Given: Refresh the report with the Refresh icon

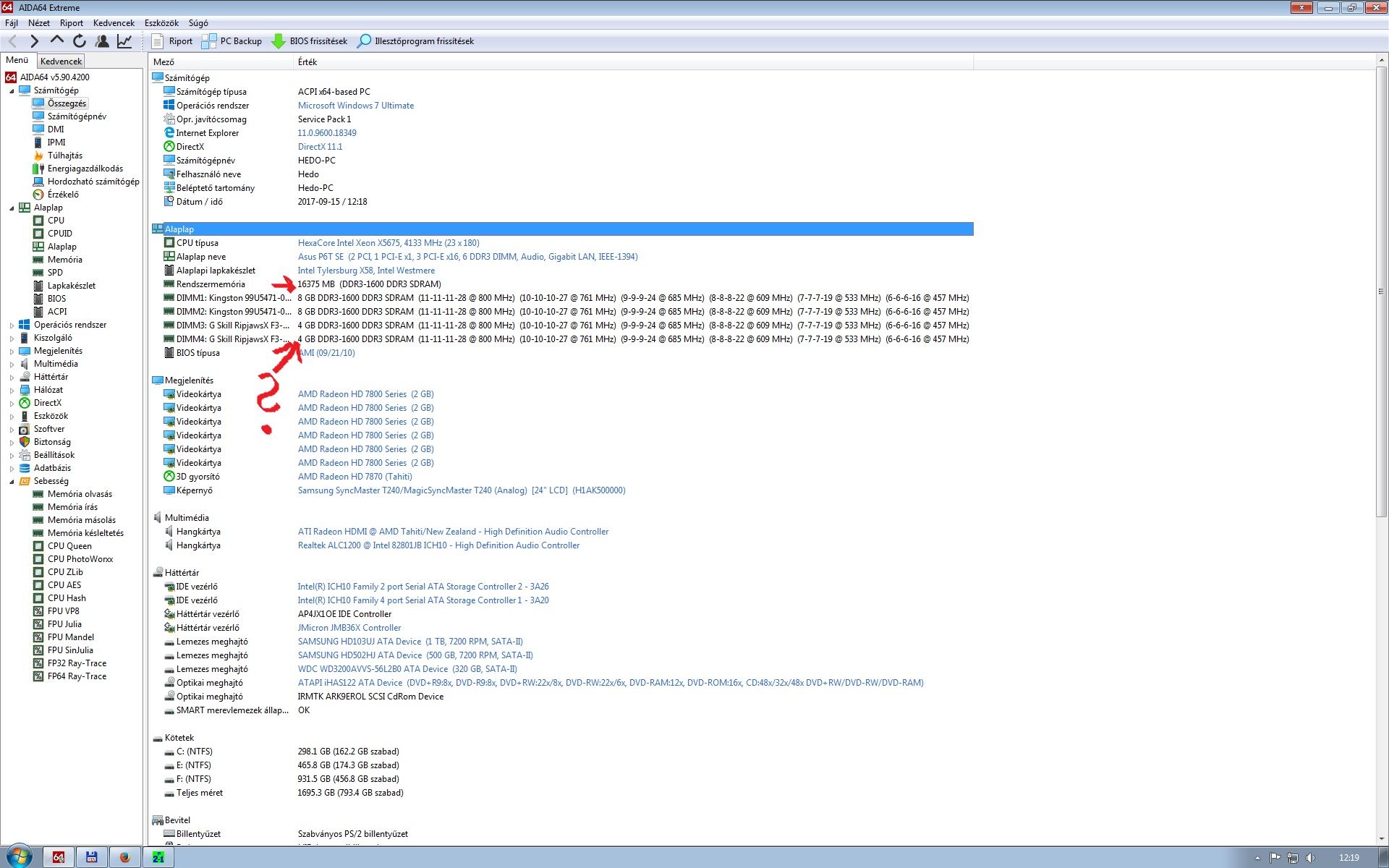Looking at the screenshot, I should [x=80, y=41].
